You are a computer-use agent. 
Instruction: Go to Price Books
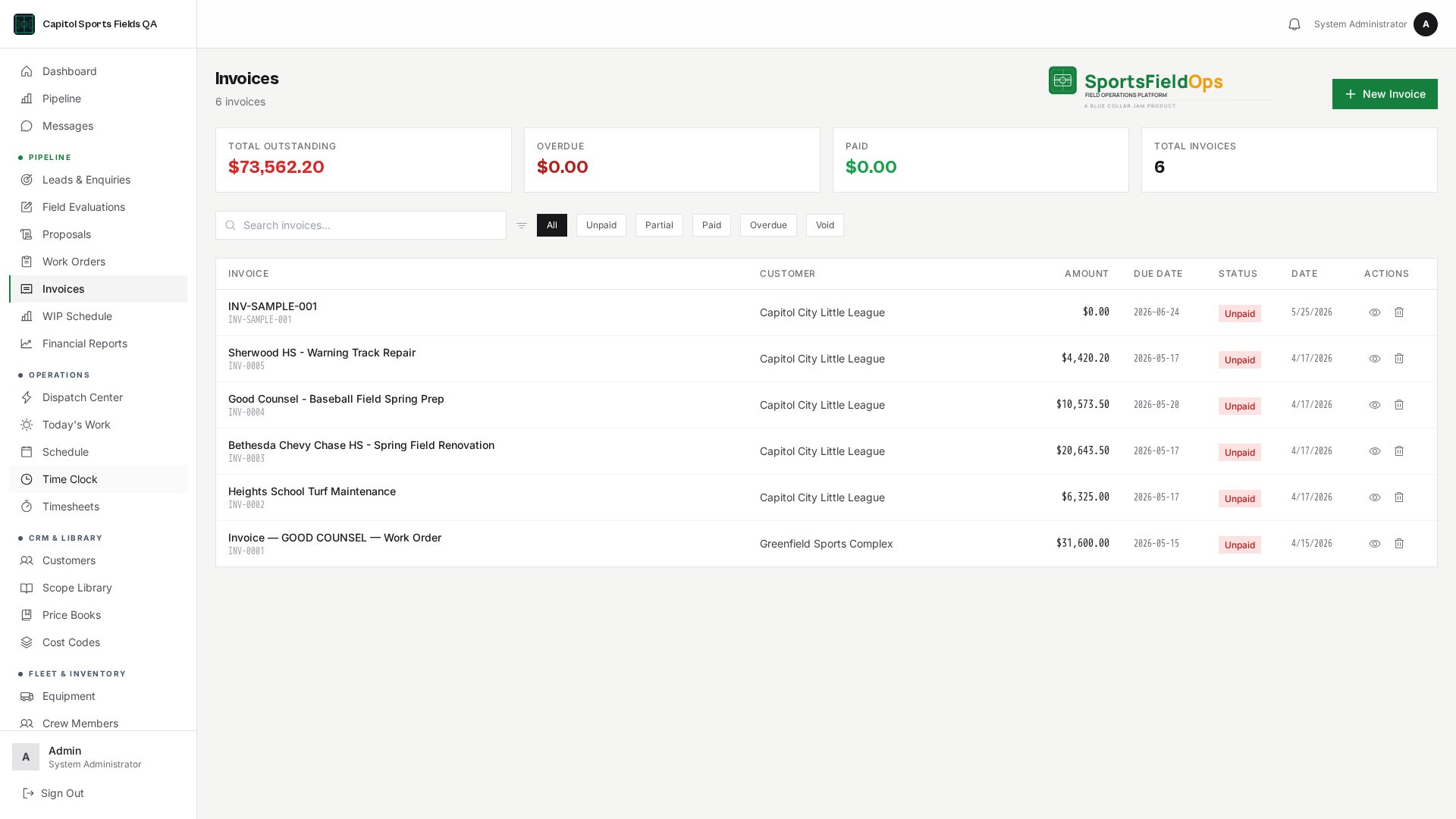pyautogui.click(x=98, y=615)
